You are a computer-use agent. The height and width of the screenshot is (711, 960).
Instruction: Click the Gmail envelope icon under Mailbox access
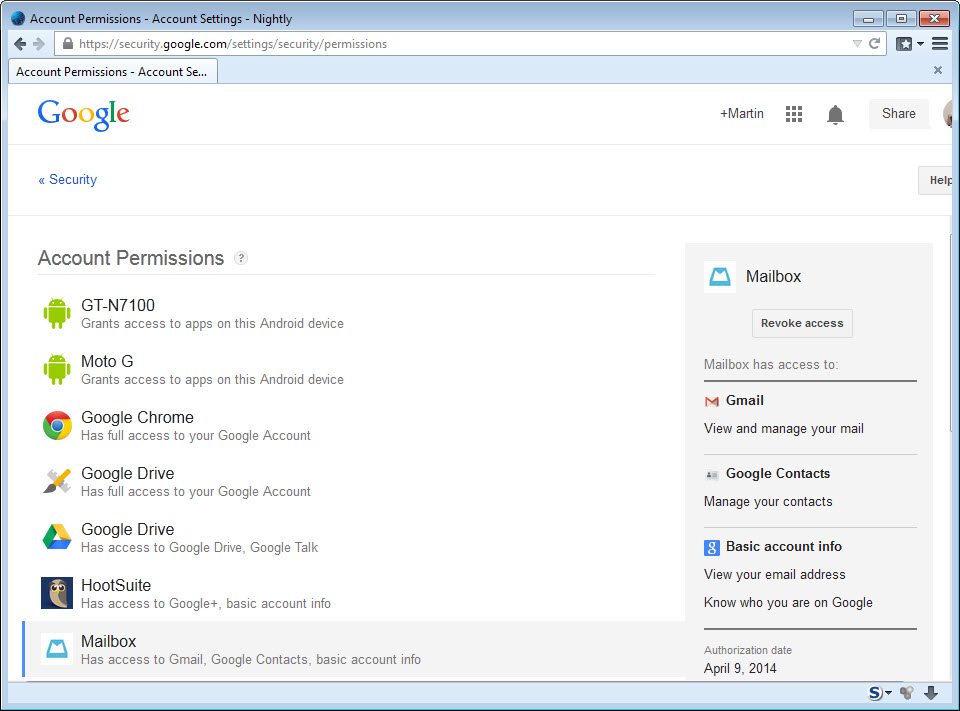(712, 400)
